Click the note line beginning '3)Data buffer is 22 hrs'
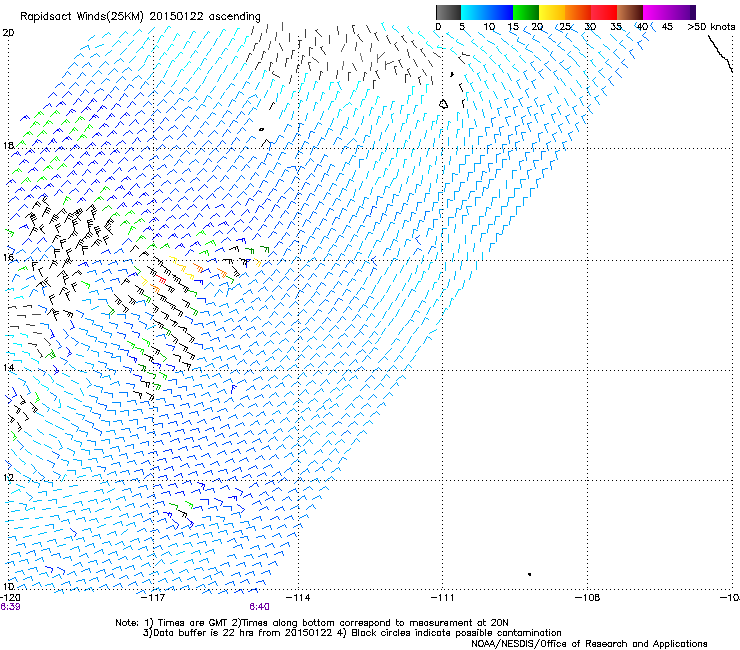This screenshot has height=650, width=740. 352,633
